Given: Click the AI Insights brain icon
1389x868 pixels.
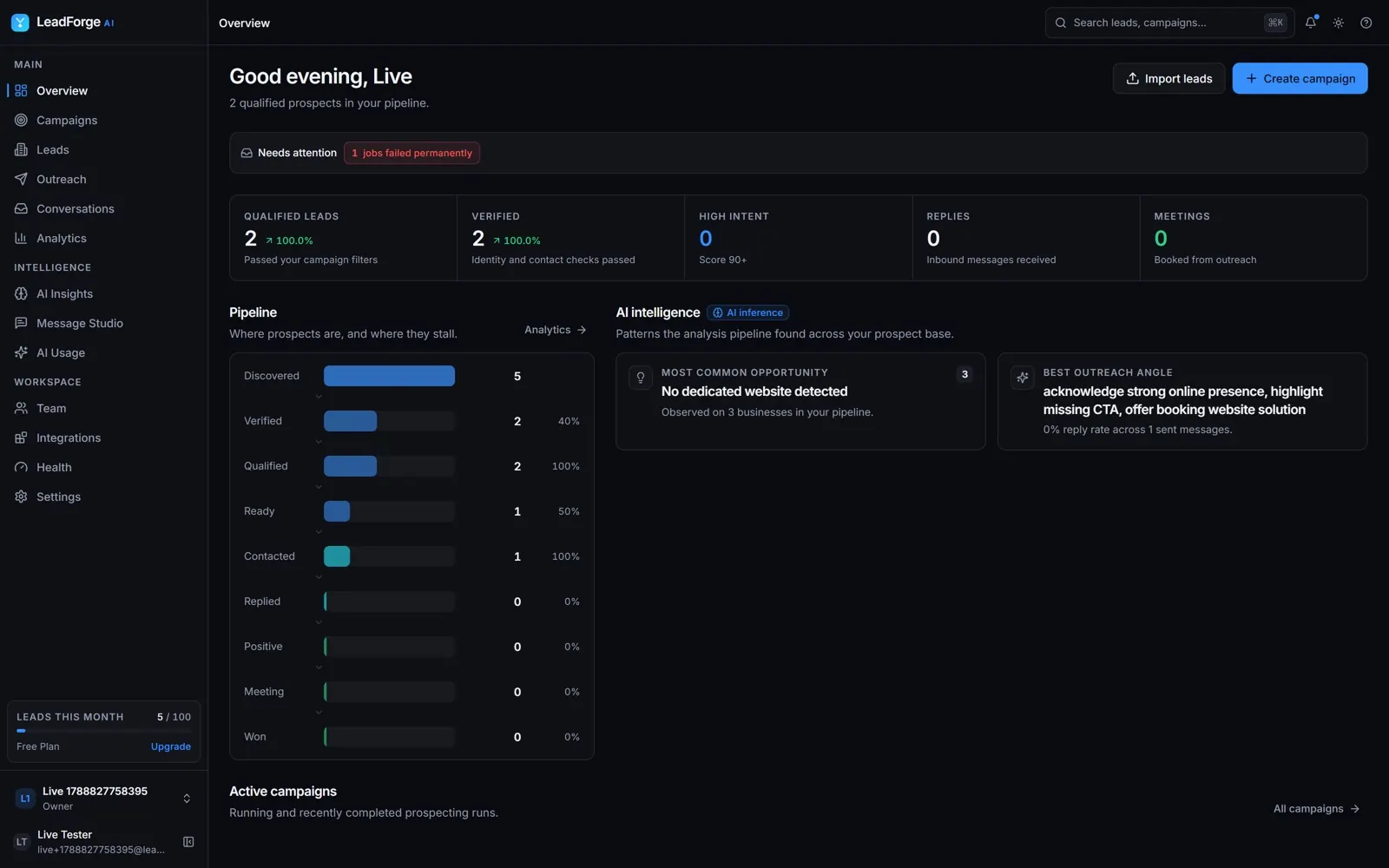Looking at the screenshot, I should [21, 293].
